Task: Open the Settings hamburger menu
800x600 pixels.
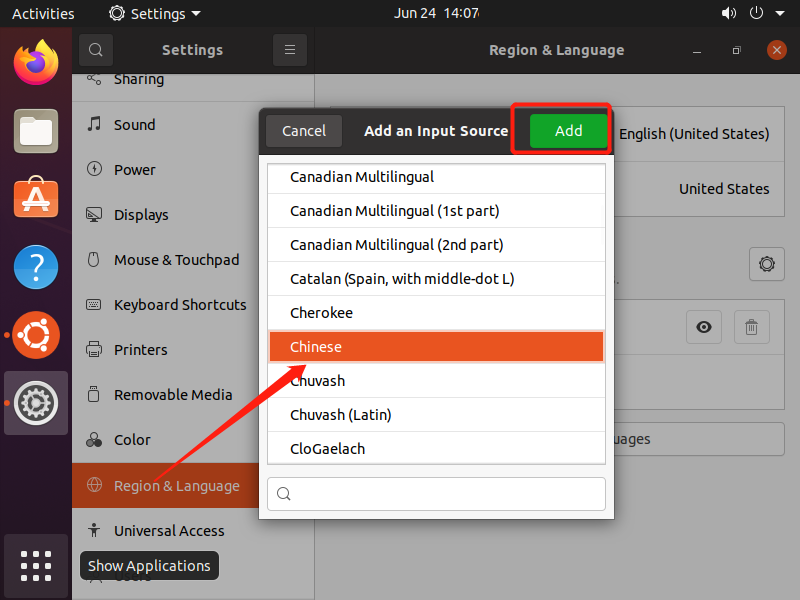Action: (x=289, y=50)
